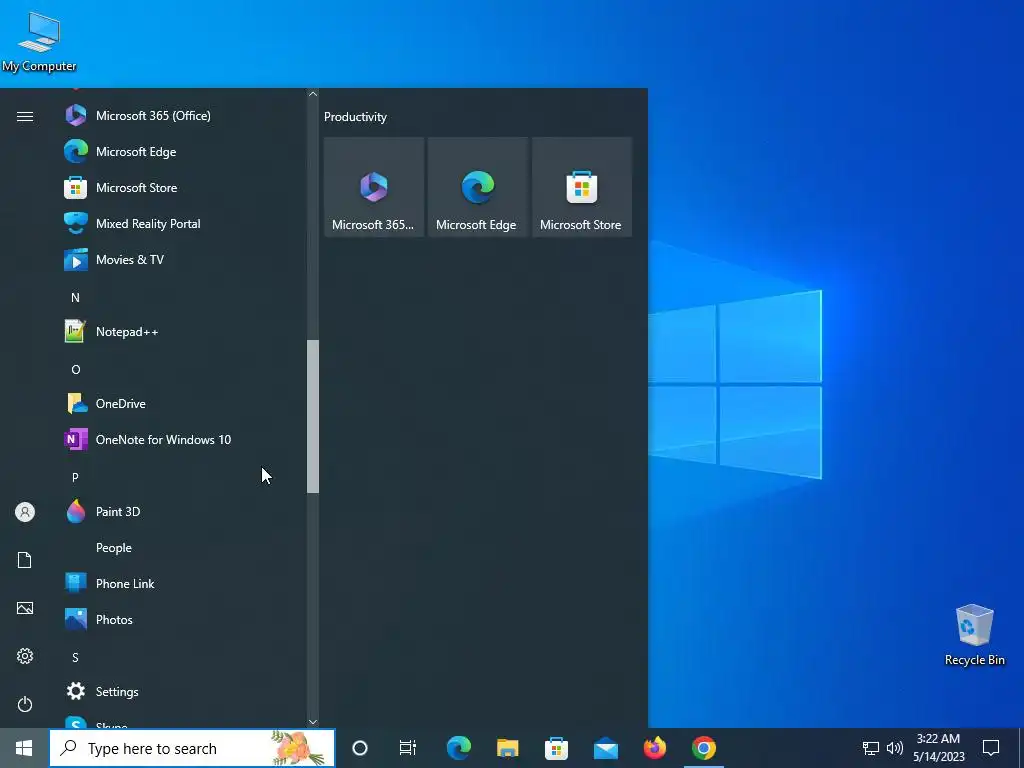Switch to Google Chrome on the taskbar
The image size is (1024, 768).
[x=703, y=748]
